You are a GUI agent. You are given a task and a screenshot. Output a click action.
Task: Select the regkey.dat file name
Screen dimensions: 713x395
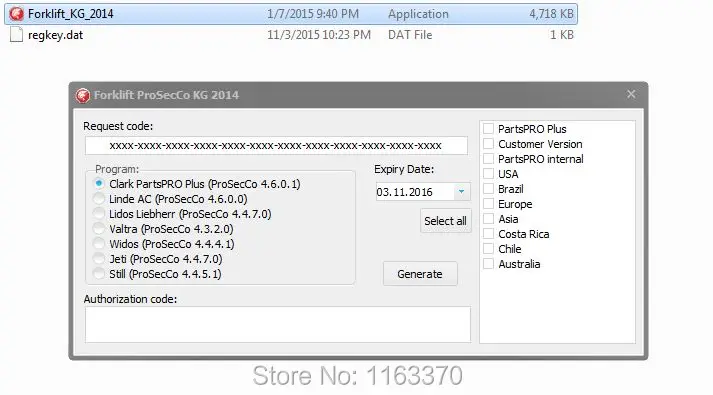tap(55, 35)
